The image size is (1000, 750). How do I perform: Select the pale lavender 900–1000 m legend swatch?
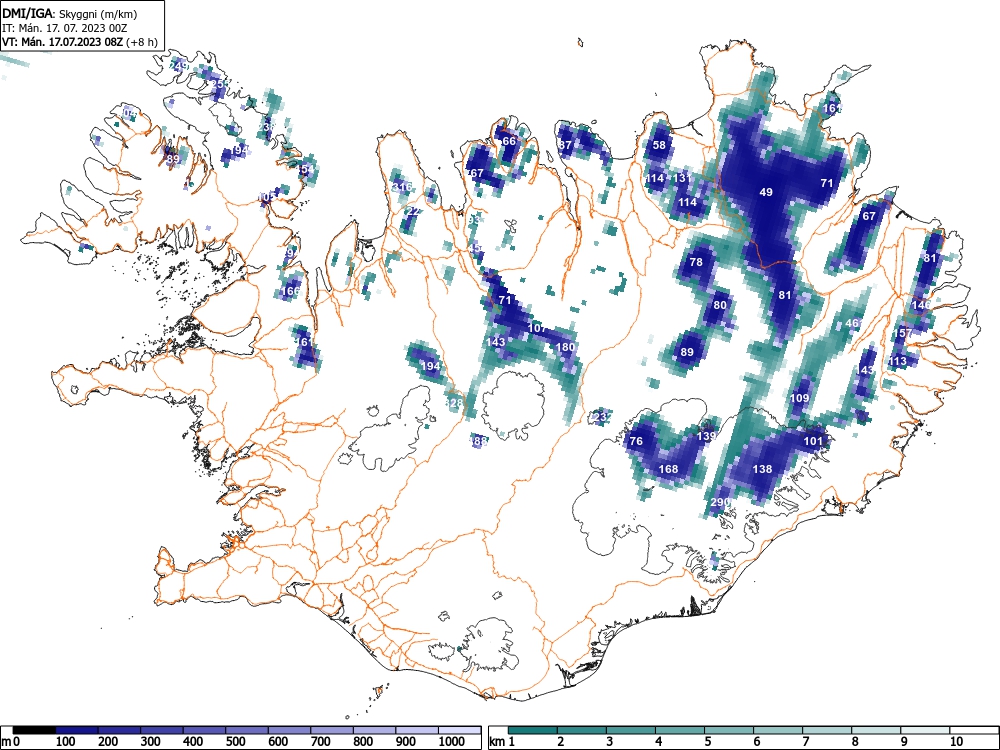click(418, 730)
